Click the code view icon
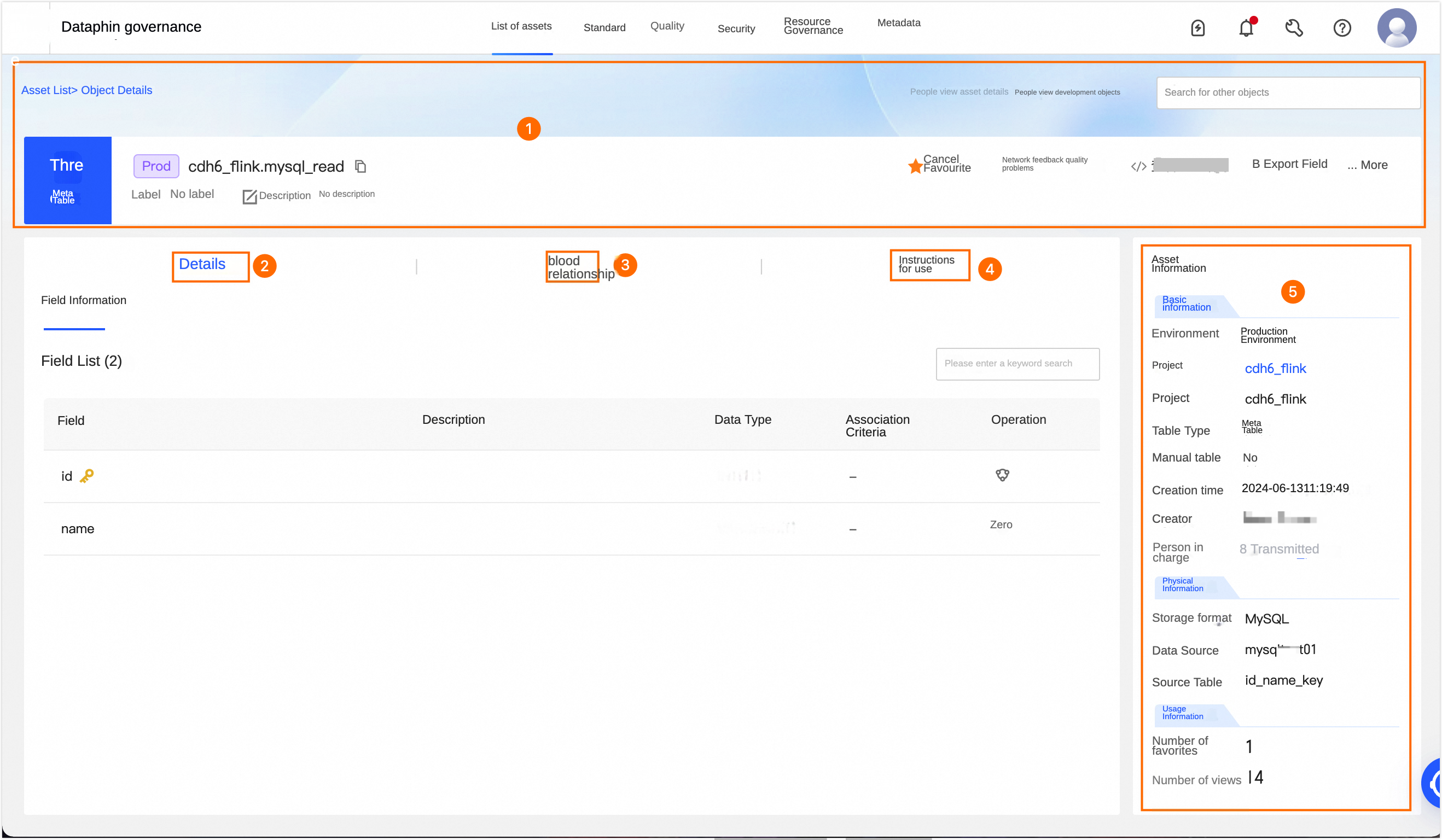1442x840 pixels. coord(1139,166)
